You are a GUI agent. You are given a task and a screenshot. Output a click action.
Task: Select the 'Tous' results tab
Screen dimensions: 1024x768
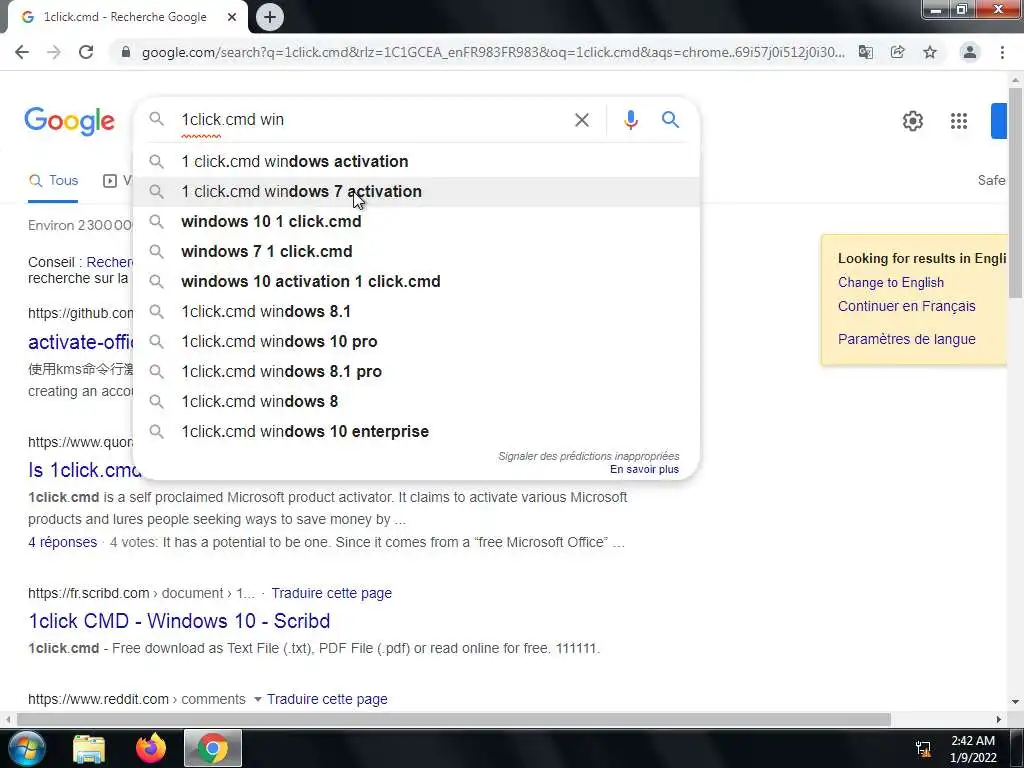coord(54,181)
